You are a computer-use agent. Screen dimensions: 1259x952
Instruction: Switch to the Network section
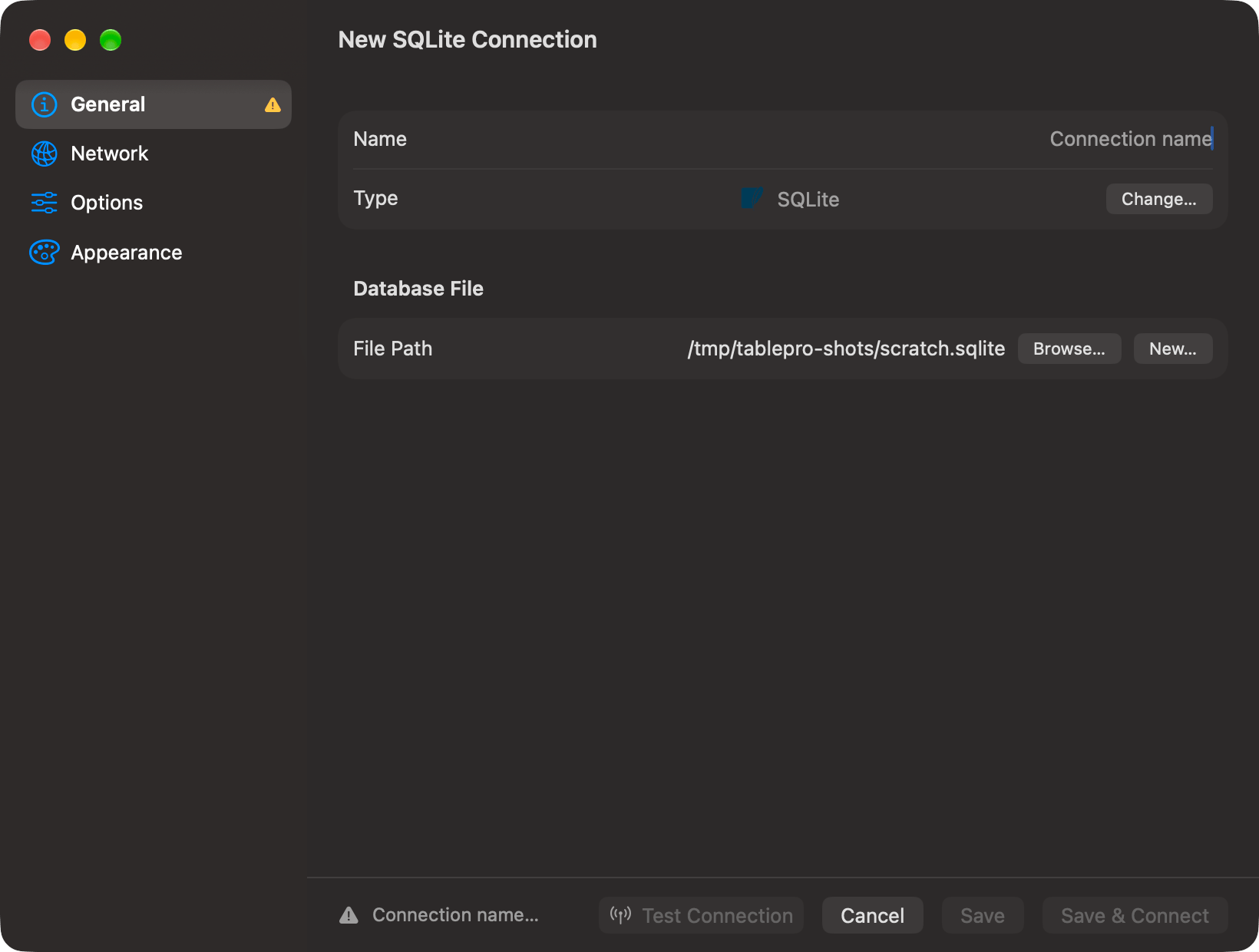154,154
